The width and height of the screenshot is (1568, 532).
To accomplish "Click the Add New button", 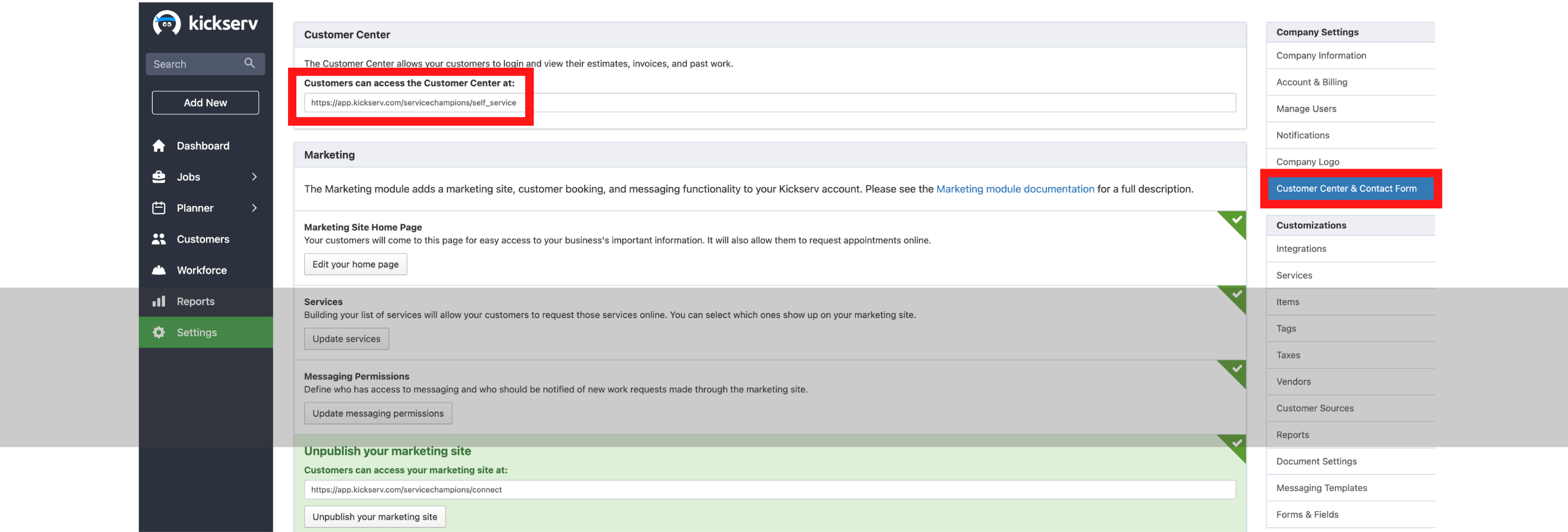I will [x=205, y=102].
